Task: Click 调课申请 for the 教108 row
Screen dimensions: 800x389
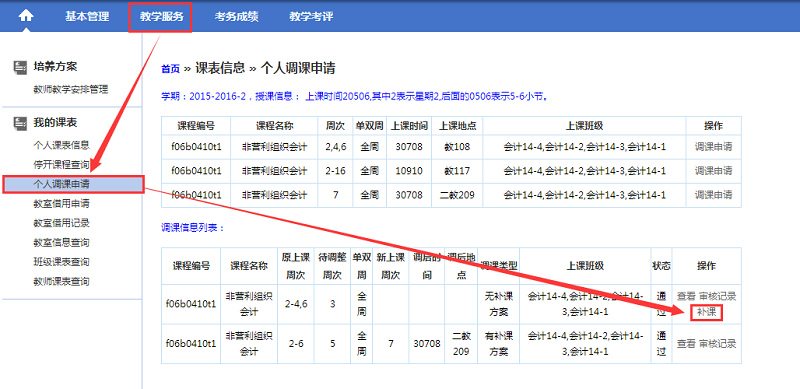Action: [713, 147]
